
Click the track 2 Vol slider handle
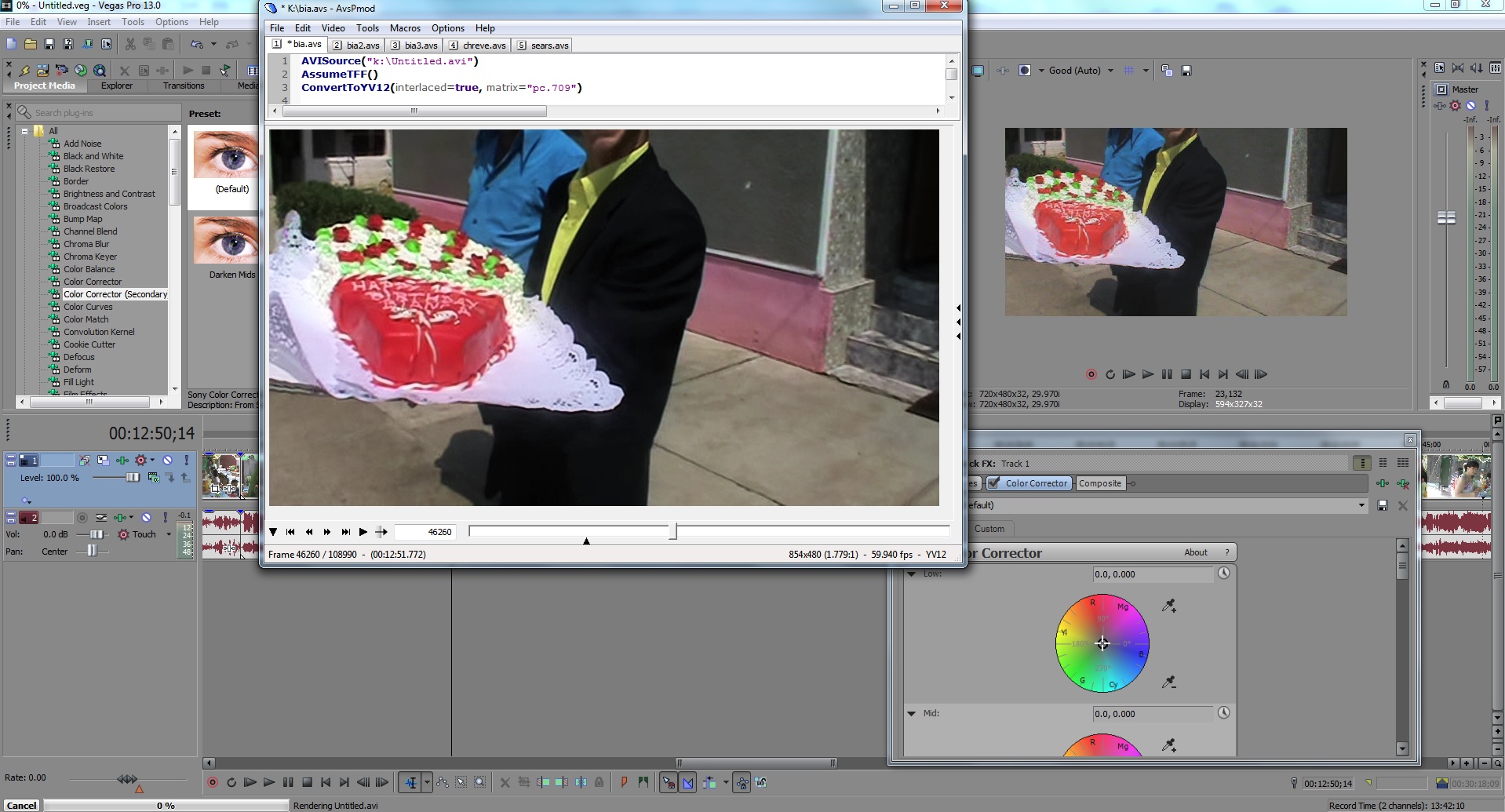click(96, 534)
